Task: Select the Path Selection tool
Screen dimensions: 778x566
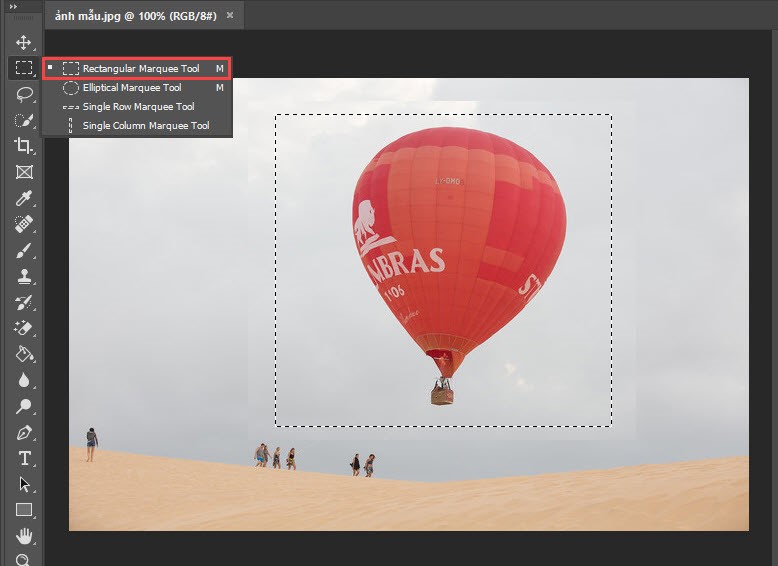Action: pyautogui.click(x=23, y=484)
